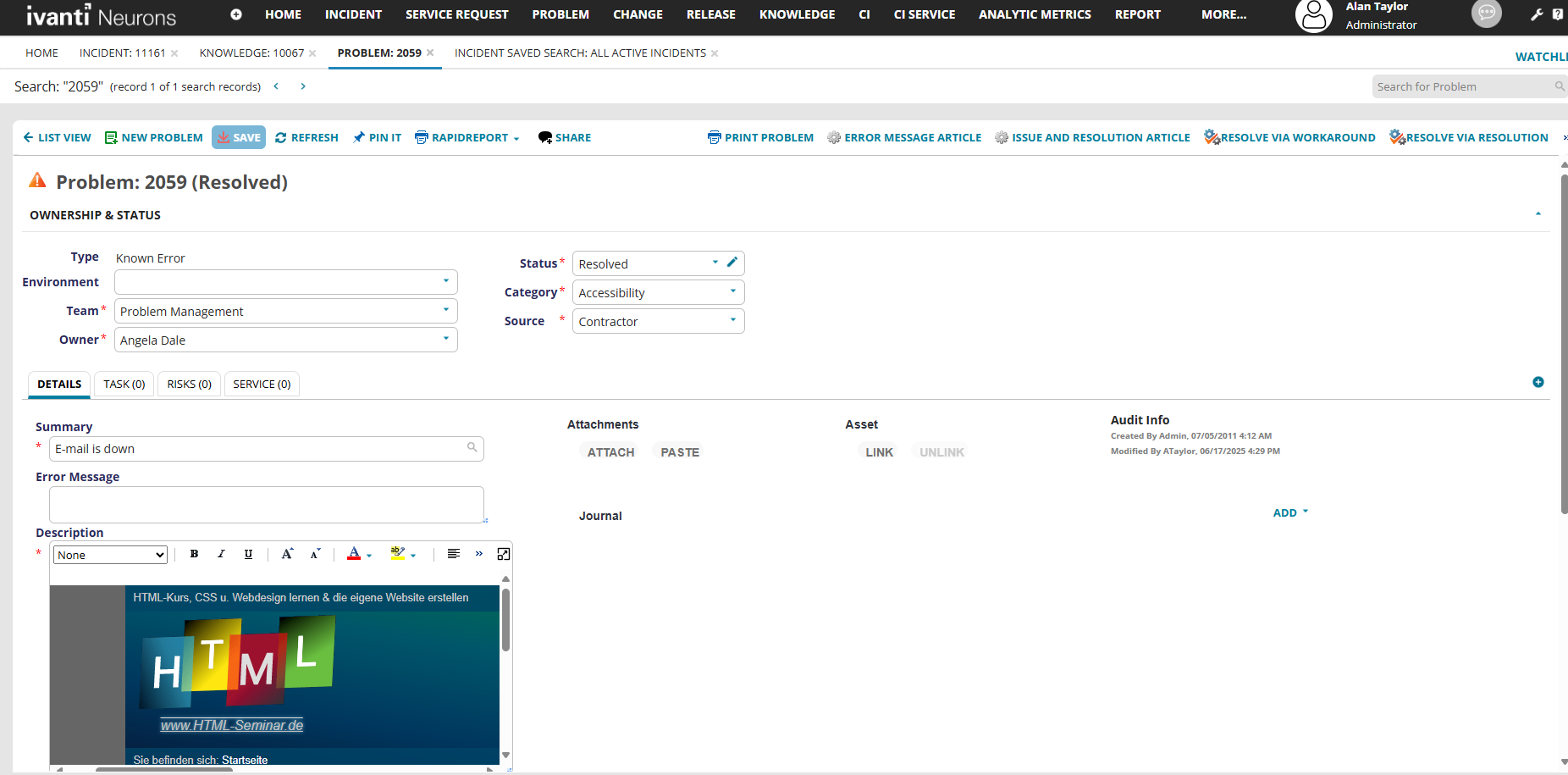
Task: Toggle bold formatting in Description editor
Action: click(x=194, y=554)
